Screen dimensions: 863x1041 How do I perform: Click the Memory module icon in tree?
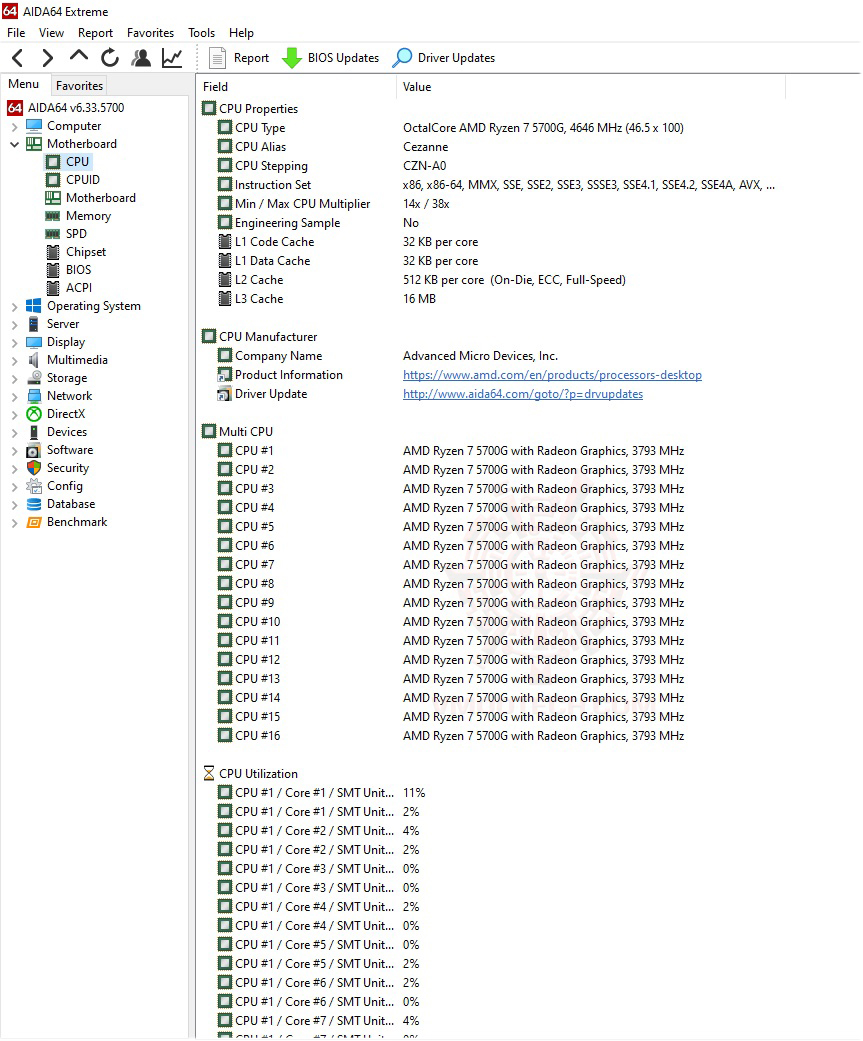[53, 216]
